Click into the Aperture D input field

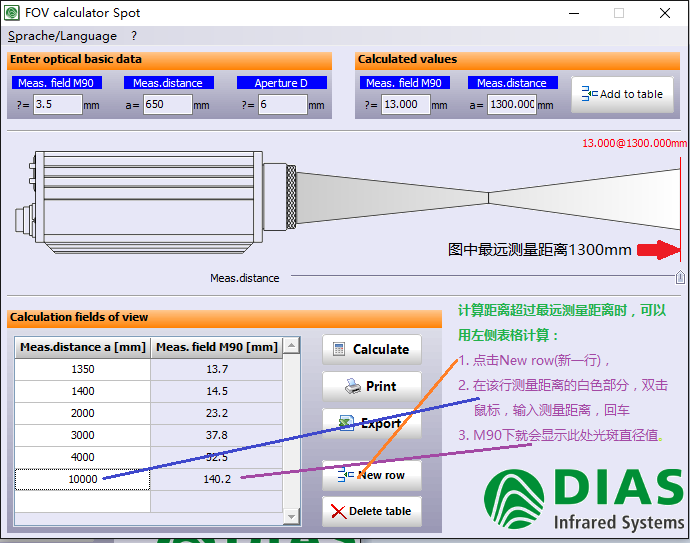tap(280, 104)
